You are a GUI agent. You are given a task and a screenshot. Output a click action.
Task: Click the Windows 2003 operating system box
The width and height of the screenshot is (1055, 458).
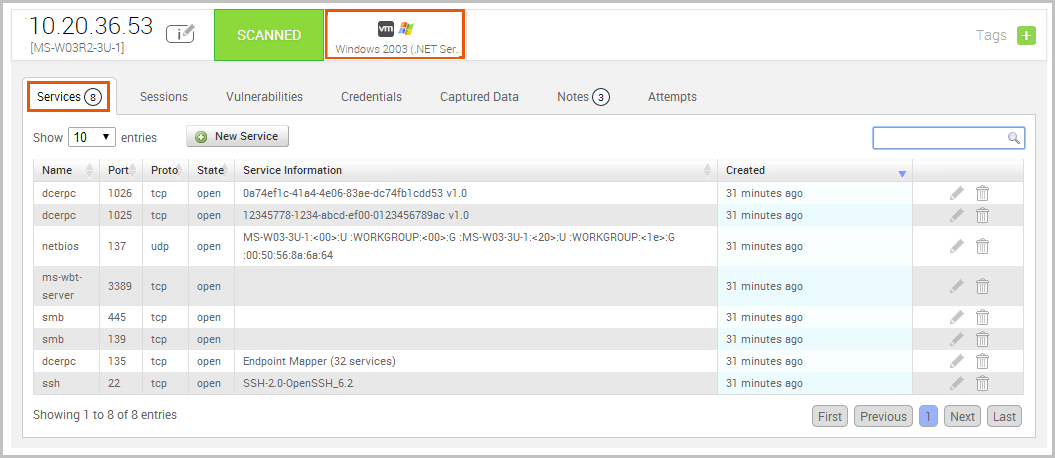click(394, 35)
